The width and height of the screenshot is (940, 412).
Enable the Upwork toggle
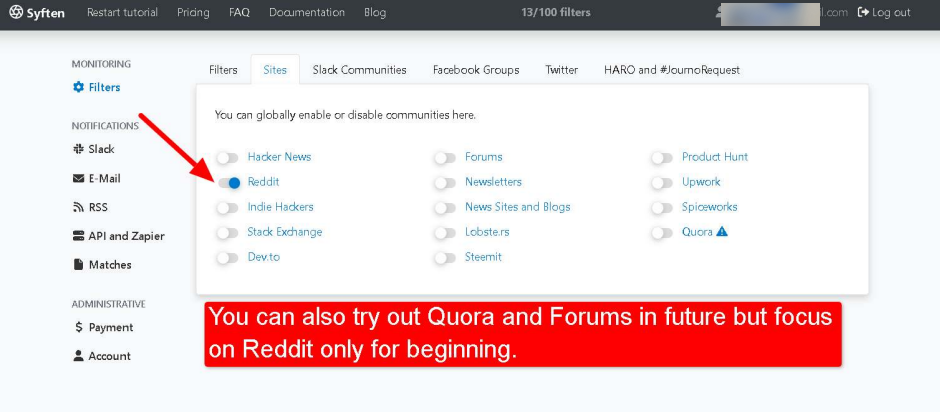click(662, 183)
